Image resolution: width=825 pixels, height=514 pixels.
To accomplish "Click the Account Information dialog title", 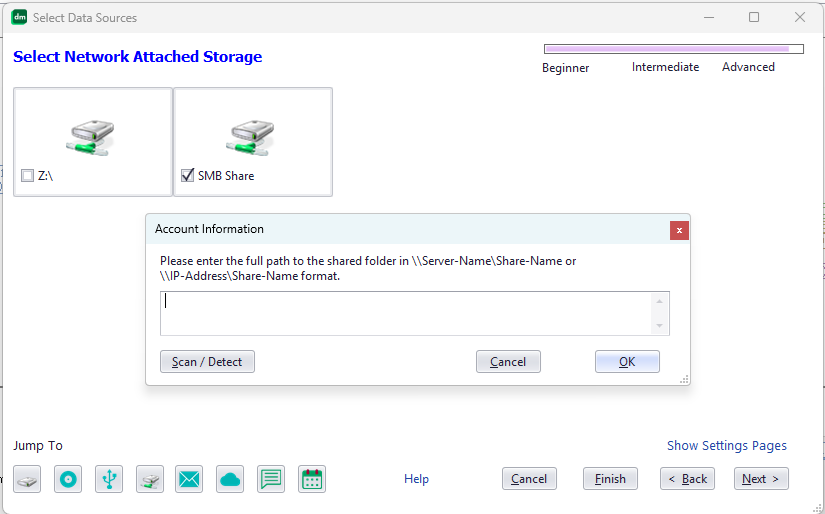I will pos(209,229).
